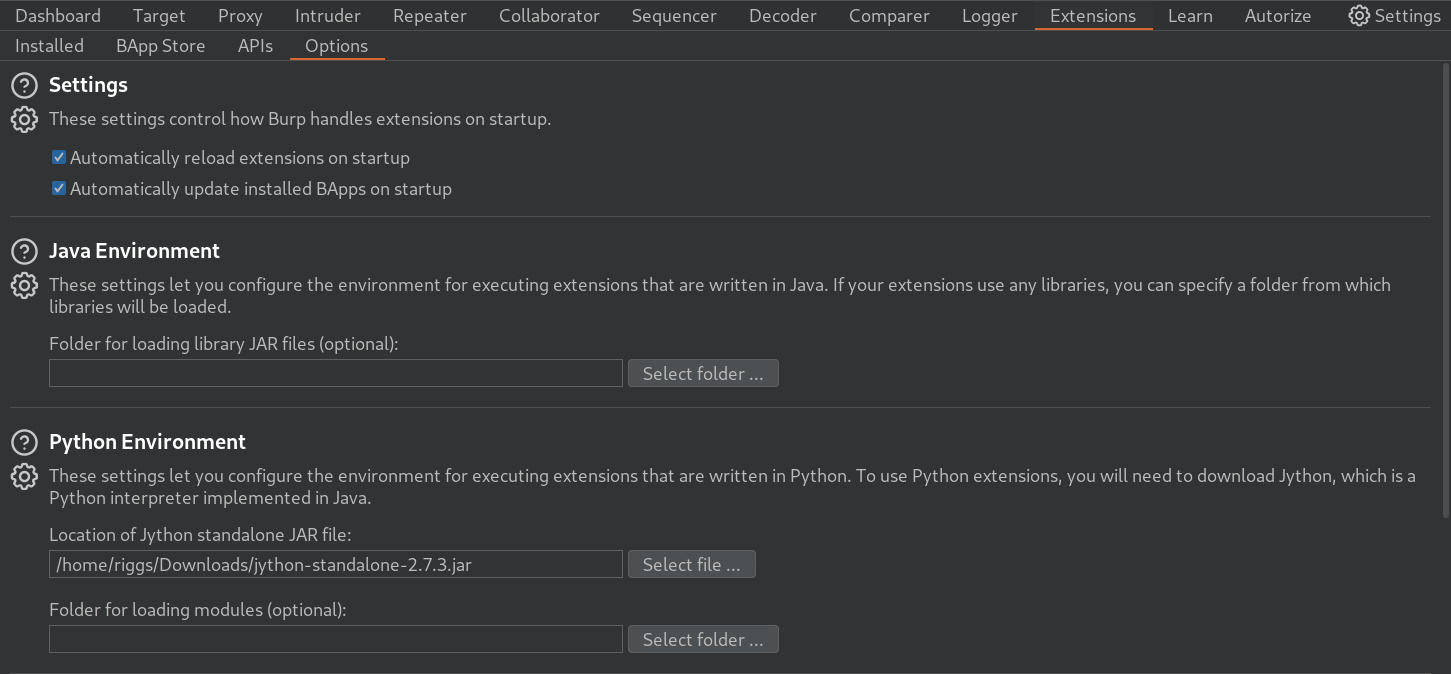Image resolution: width=1451 pixels, height=674 pixels.
Task: Click the gear icon for Python Environment
Action: 24,477
